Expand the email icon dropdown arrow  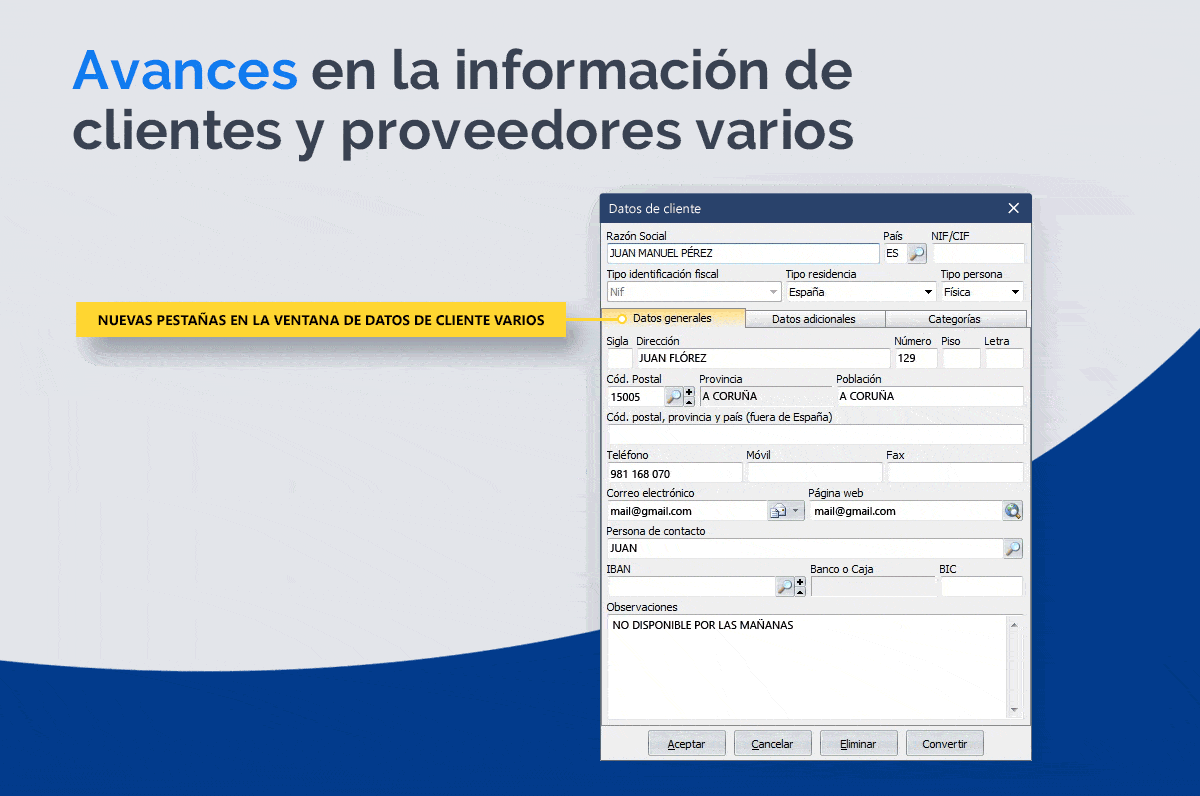point(796,511)
